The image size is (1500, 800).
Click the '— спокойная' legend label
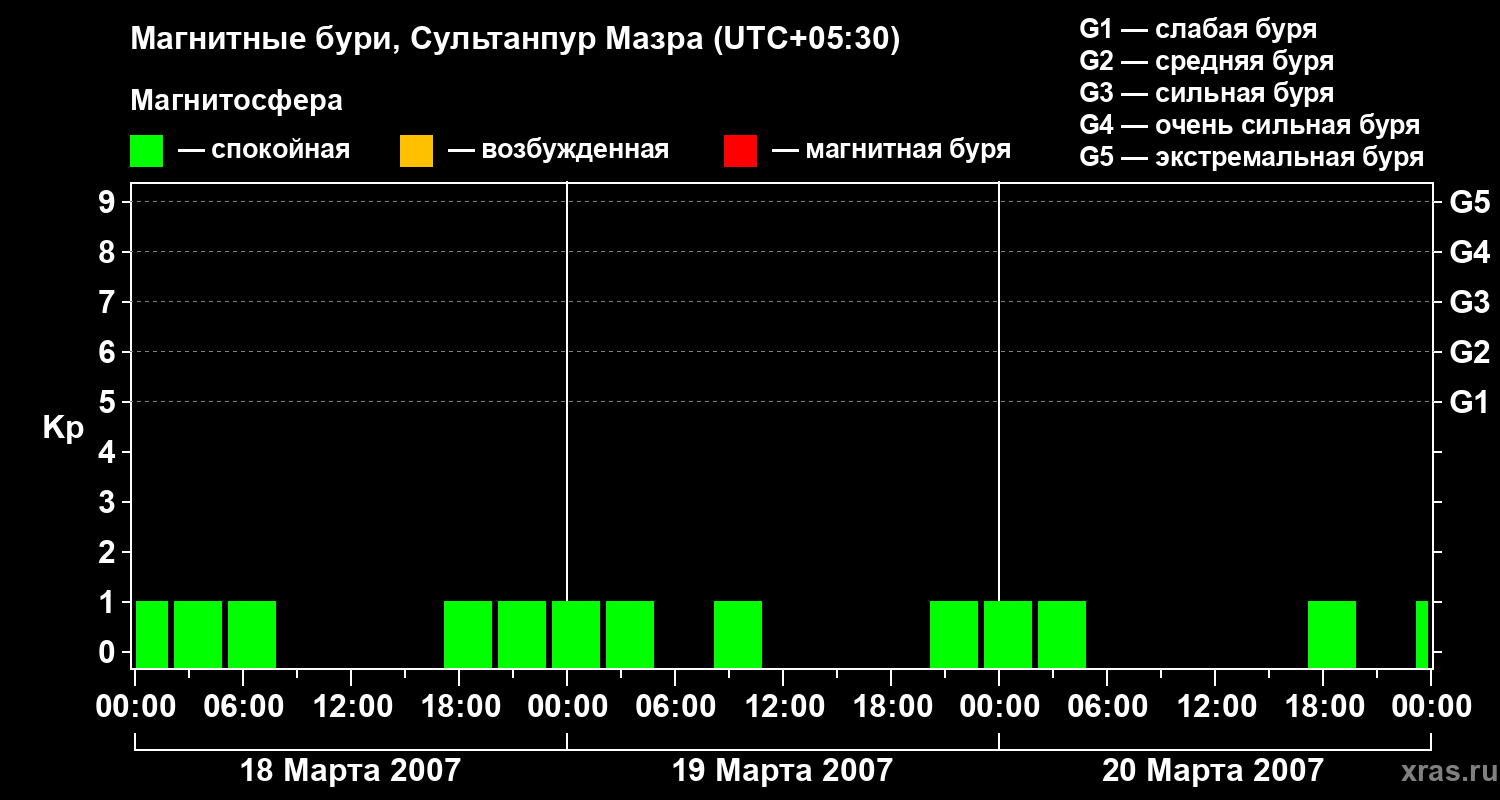[264, 150]
